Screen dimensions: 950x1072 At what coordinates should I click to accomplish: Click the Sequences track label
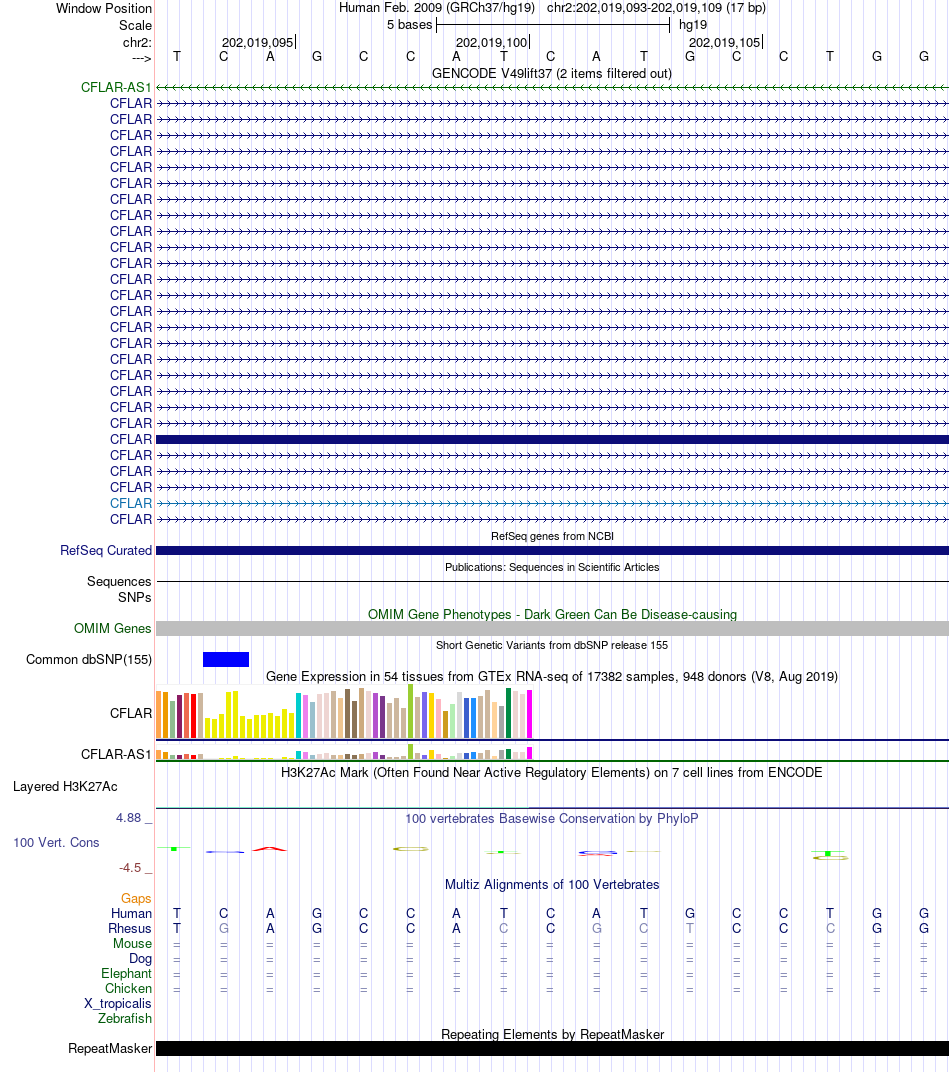coord(119,581)
